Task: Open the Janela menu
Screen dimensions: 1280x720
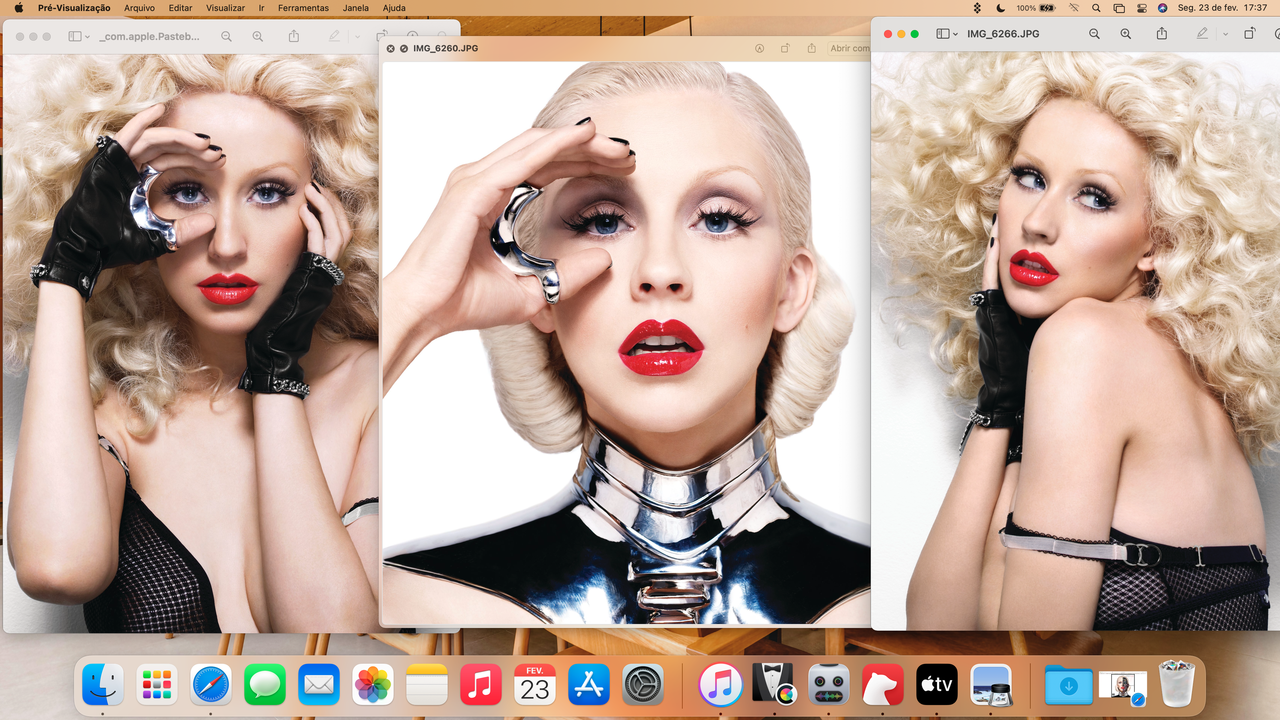Action: (355, 8)
